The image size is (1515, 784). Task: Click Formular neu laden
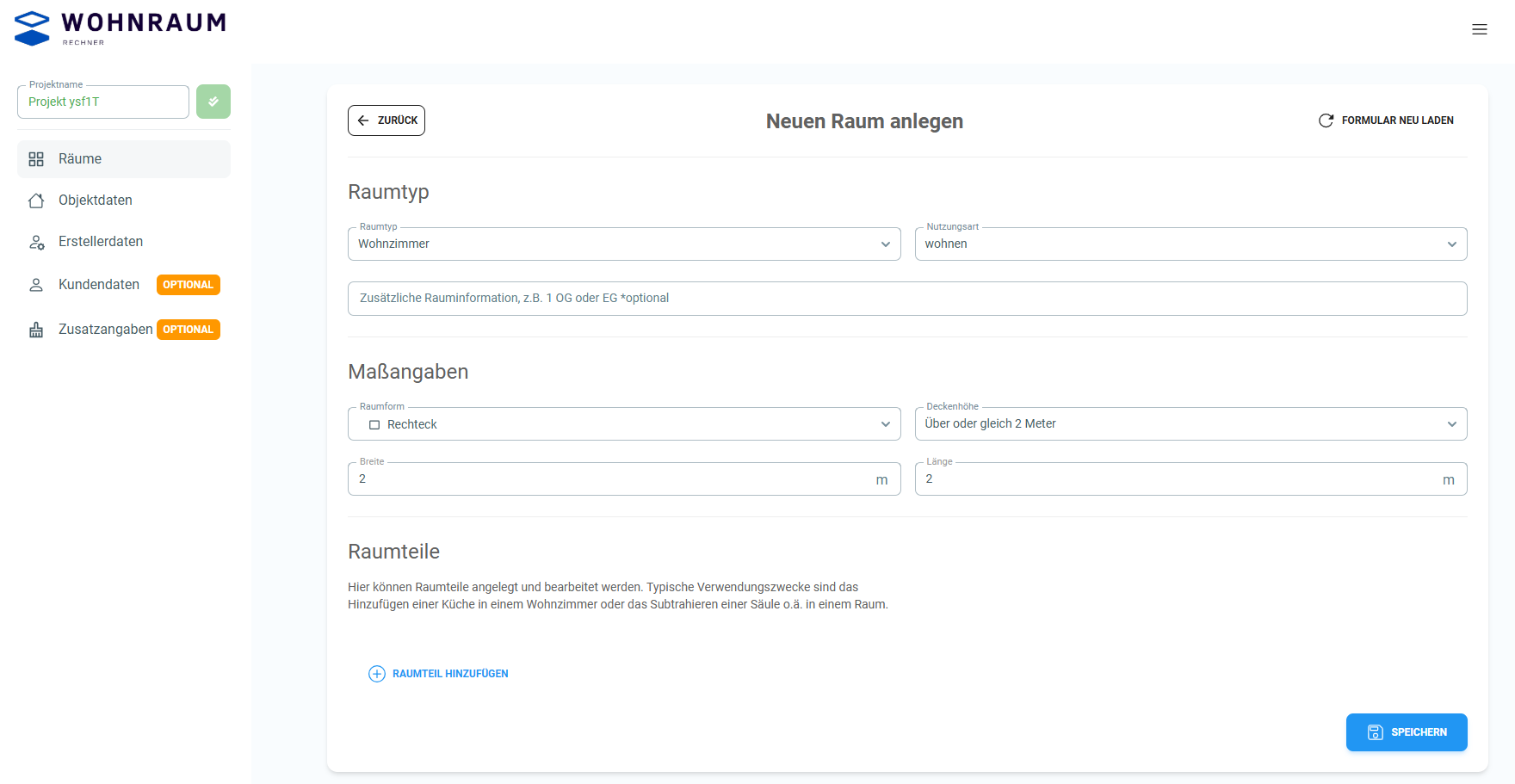point(1387,120)
